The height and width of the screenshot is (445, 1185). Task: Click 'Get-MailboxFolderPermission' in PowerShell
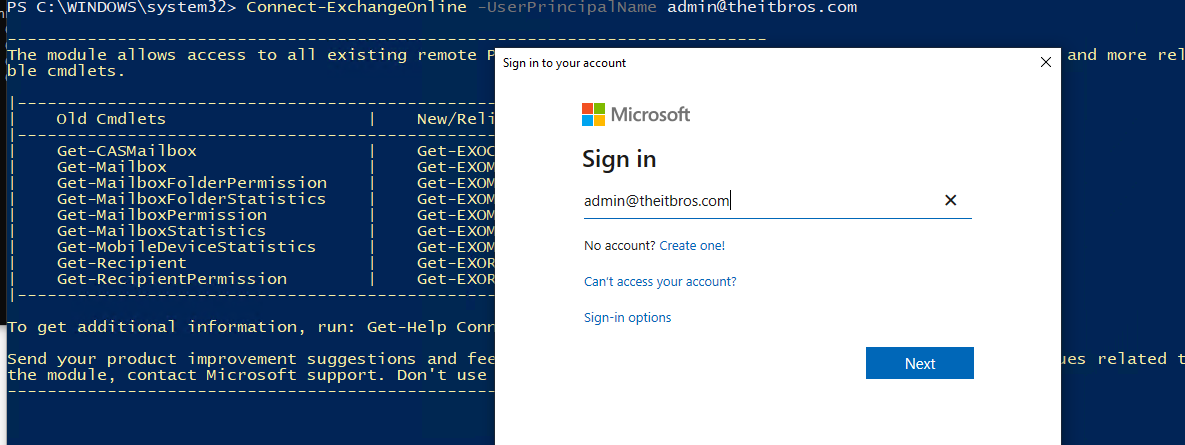pyautogui.click(x=192, y=183)
